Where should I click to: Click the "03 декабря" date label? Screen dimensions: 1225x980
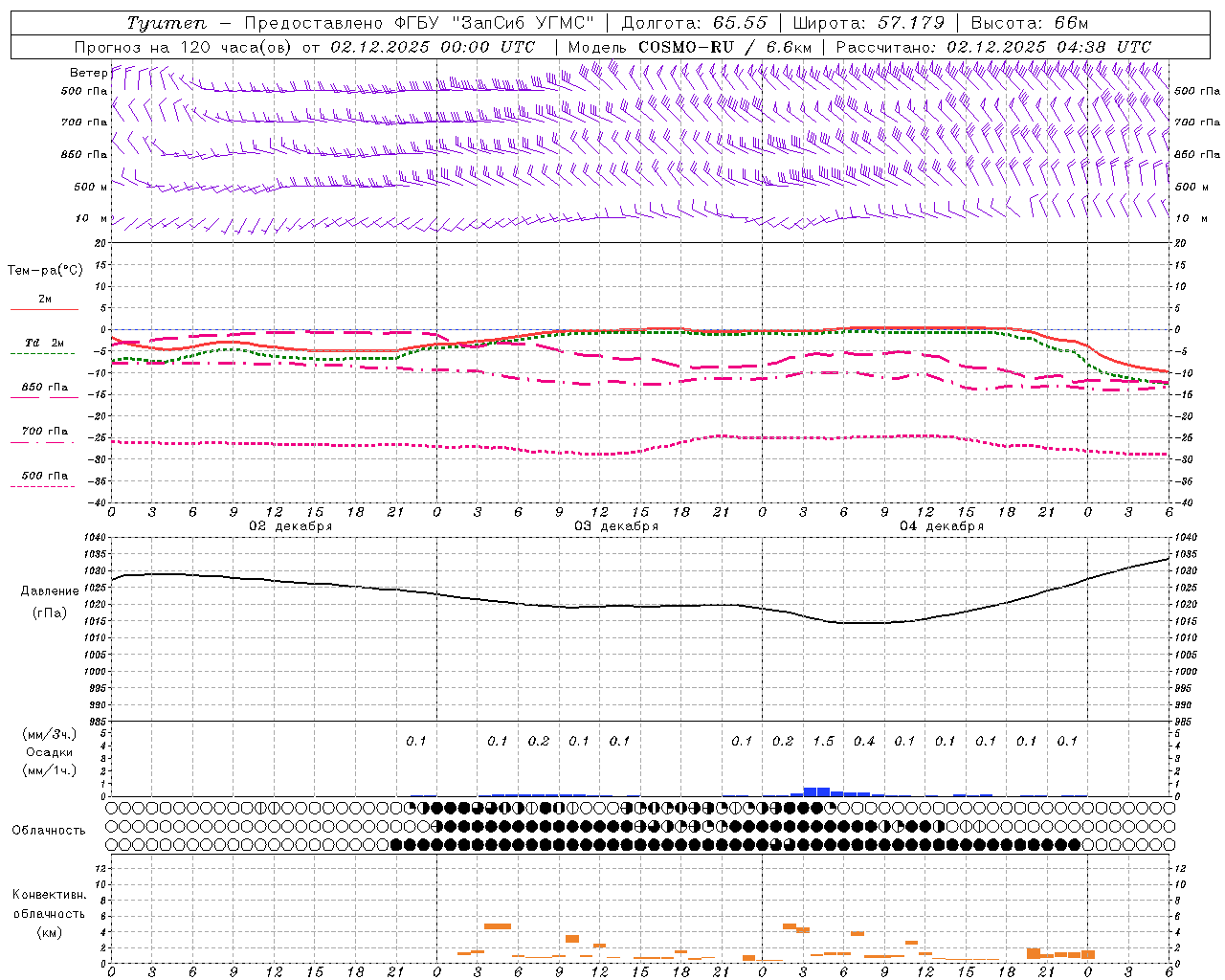(616, 526)
